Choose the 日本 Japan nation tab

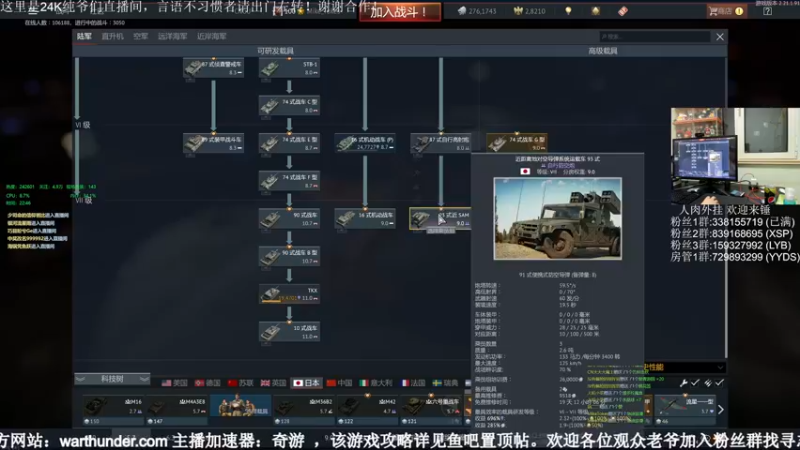pyautogui.click(x=306, y=383)
